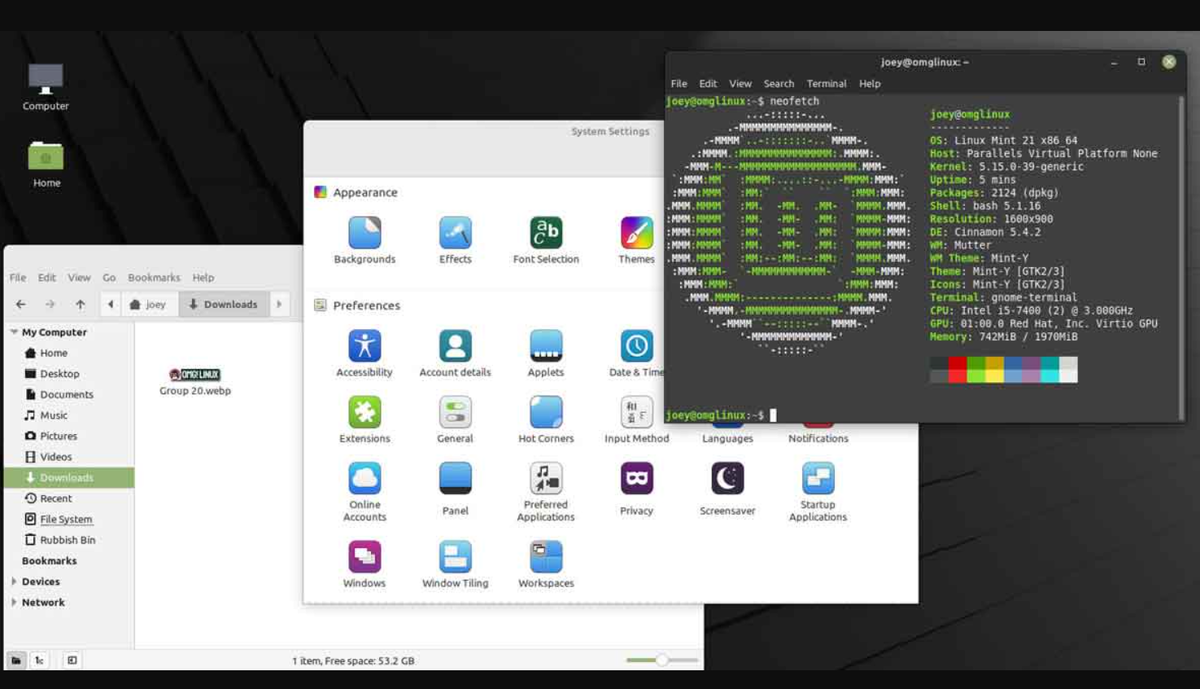
Task: Go forward in file manager toolbar
Action: pos(50,304)
